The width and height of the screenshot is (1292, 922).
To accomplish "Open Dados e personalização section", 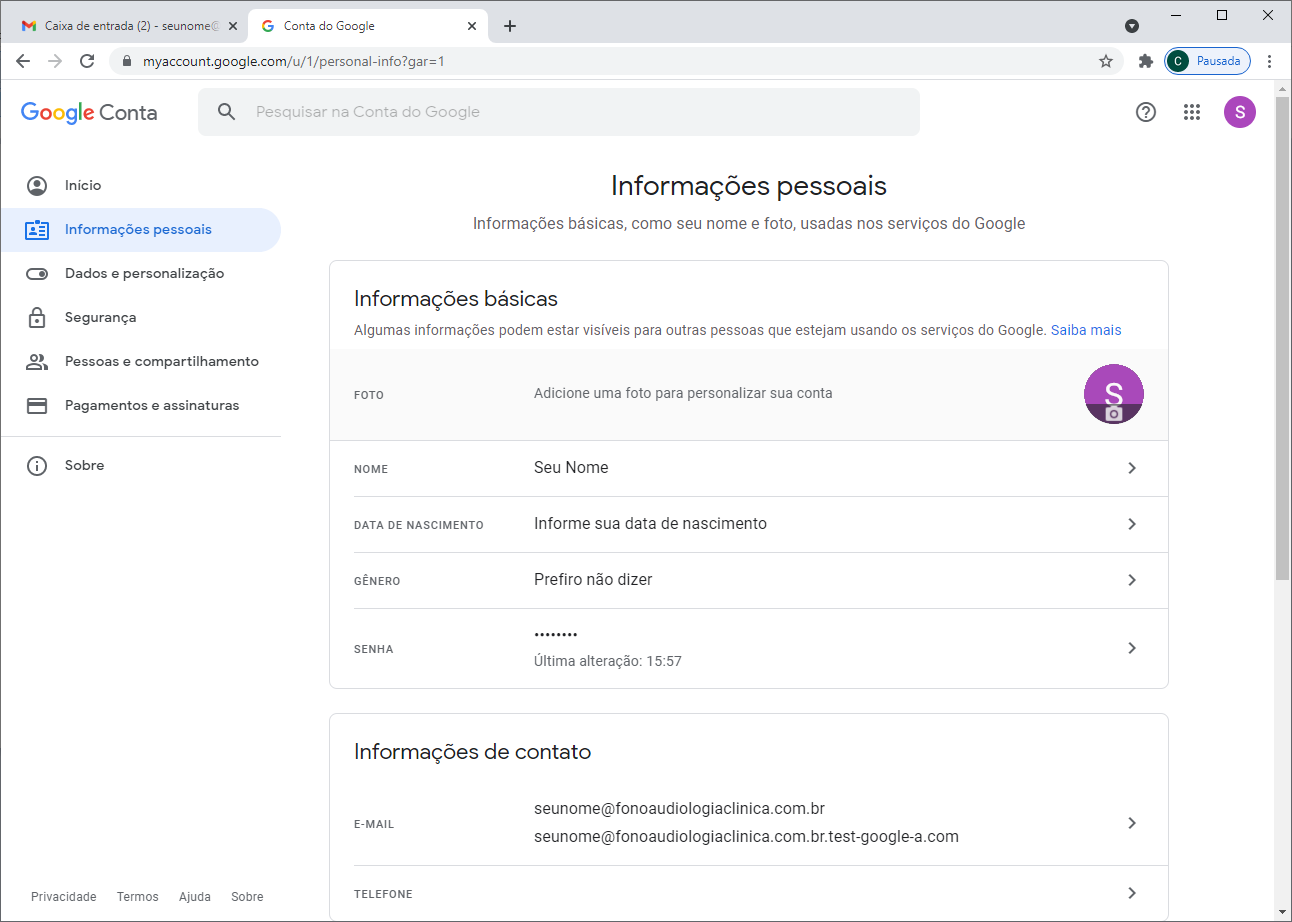I will pos(141,273).
